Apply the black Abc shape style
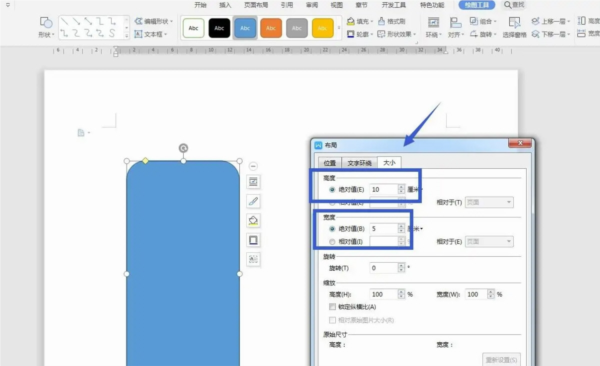Viewport: 600px width, 366px height. (219, 28)
